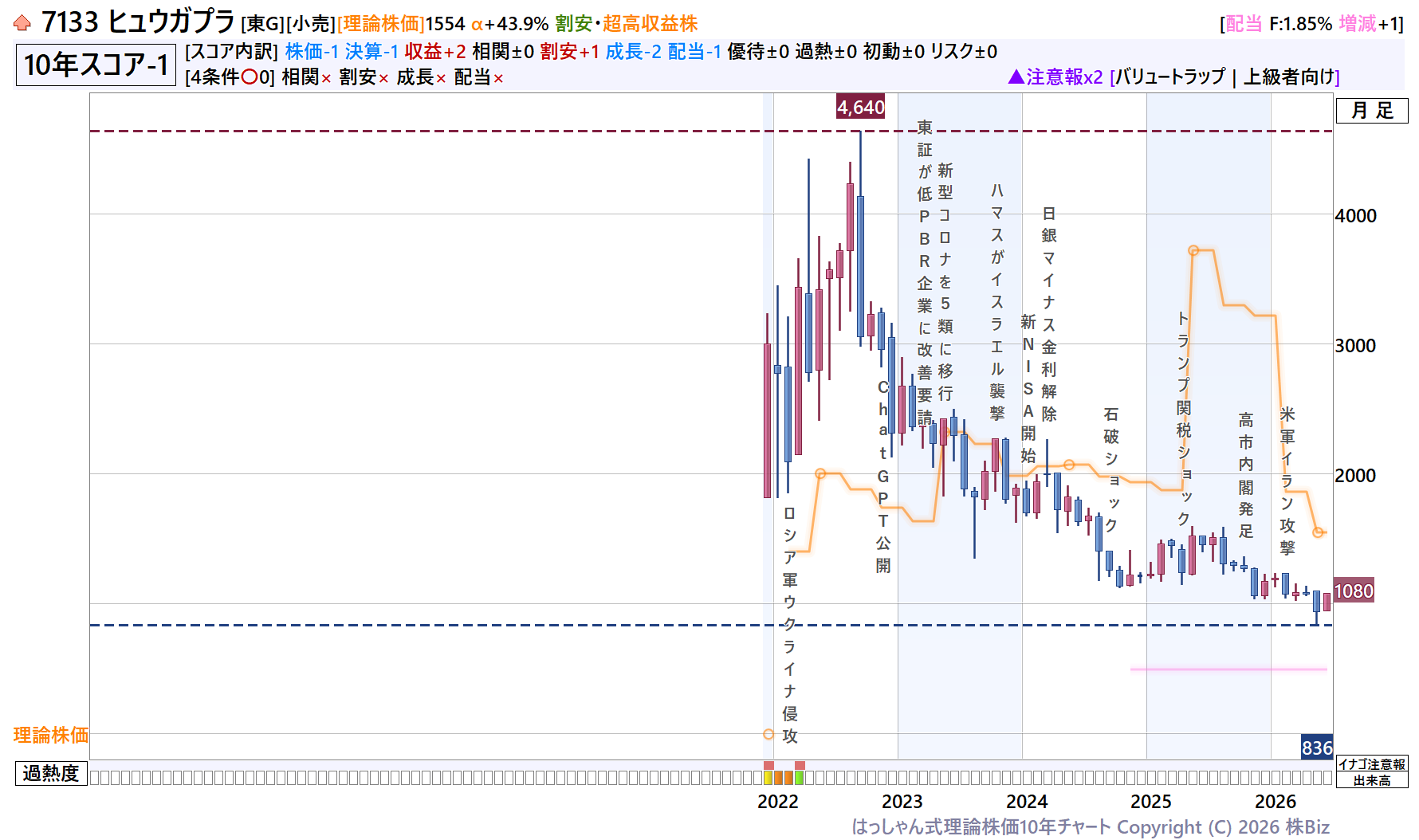
Task: Click the orange 理論株価 legend label
Action: point(51,735)
